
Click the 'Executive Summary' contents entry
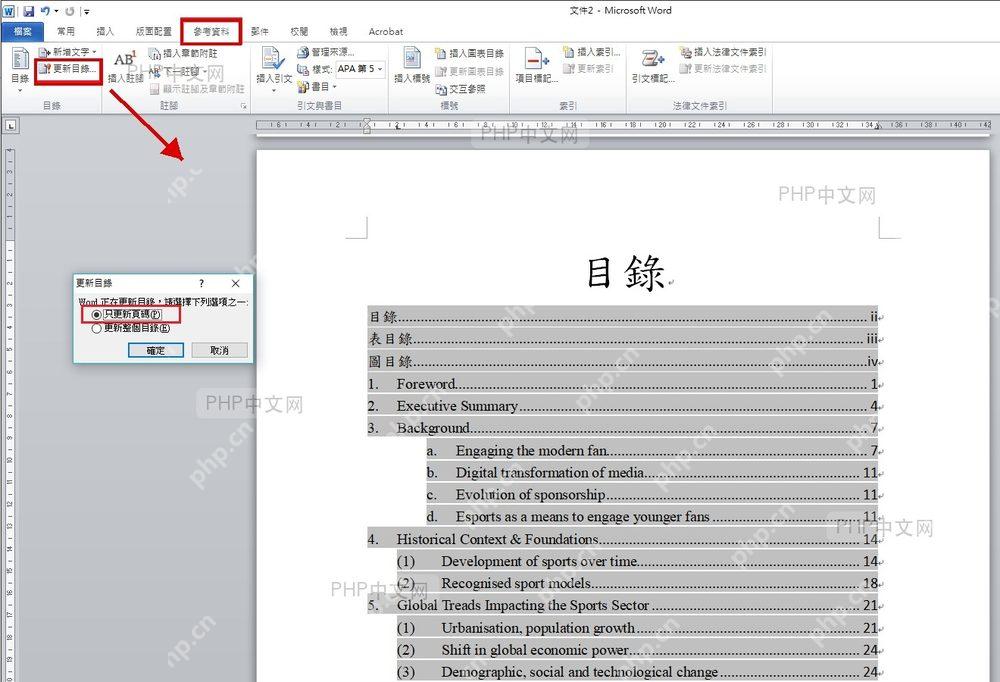622,406
